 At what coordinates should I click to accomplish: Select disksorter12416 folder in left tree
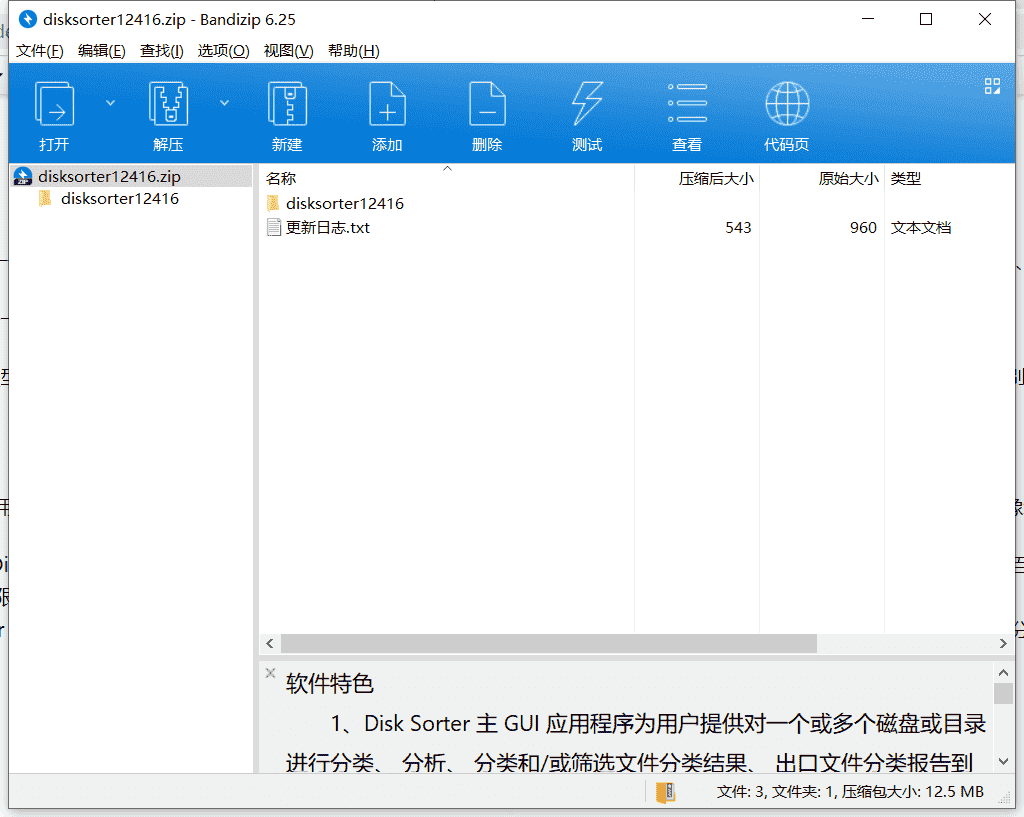(120, 199)
